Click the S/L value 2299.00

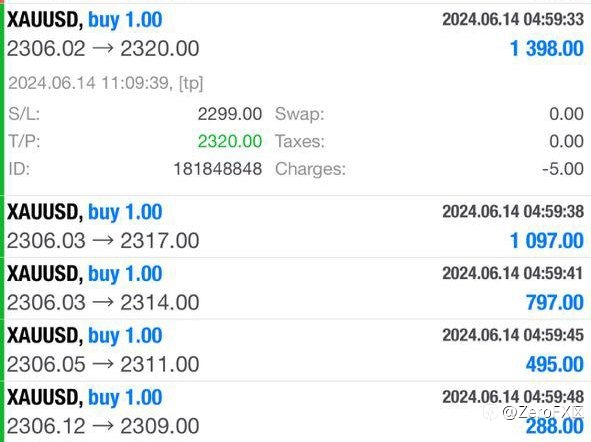(x=230, y=114)
